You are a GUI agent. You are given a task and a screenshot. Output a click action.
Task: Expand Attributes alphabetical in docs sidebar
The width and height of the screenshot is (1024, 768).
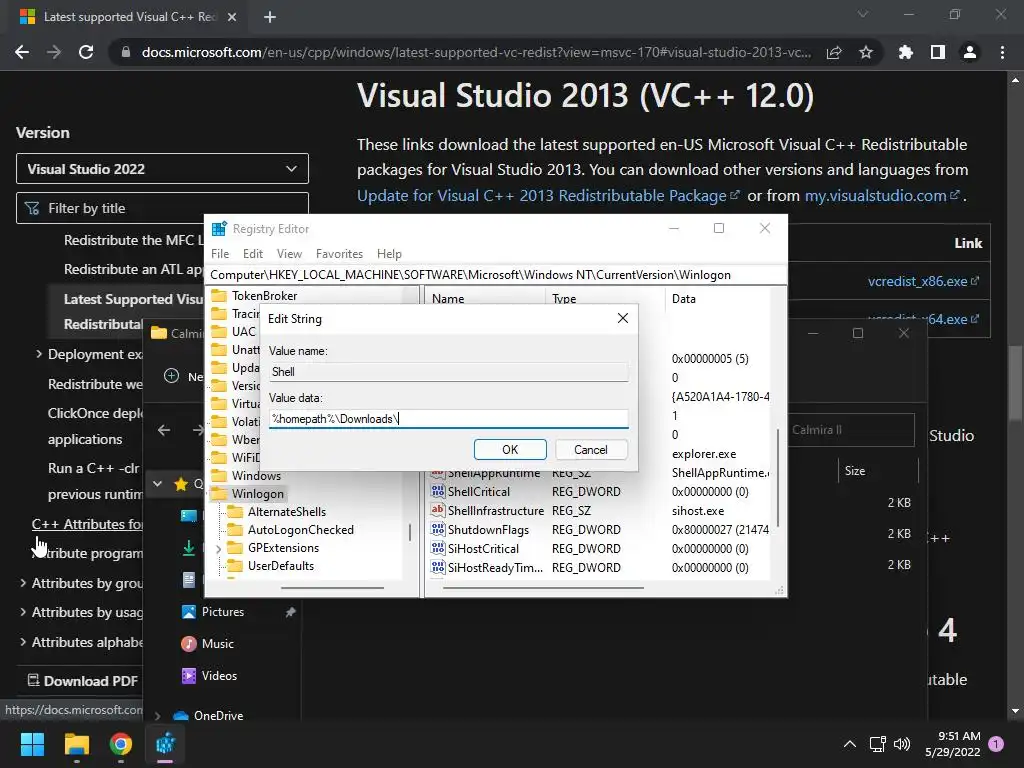coord(23,642)
